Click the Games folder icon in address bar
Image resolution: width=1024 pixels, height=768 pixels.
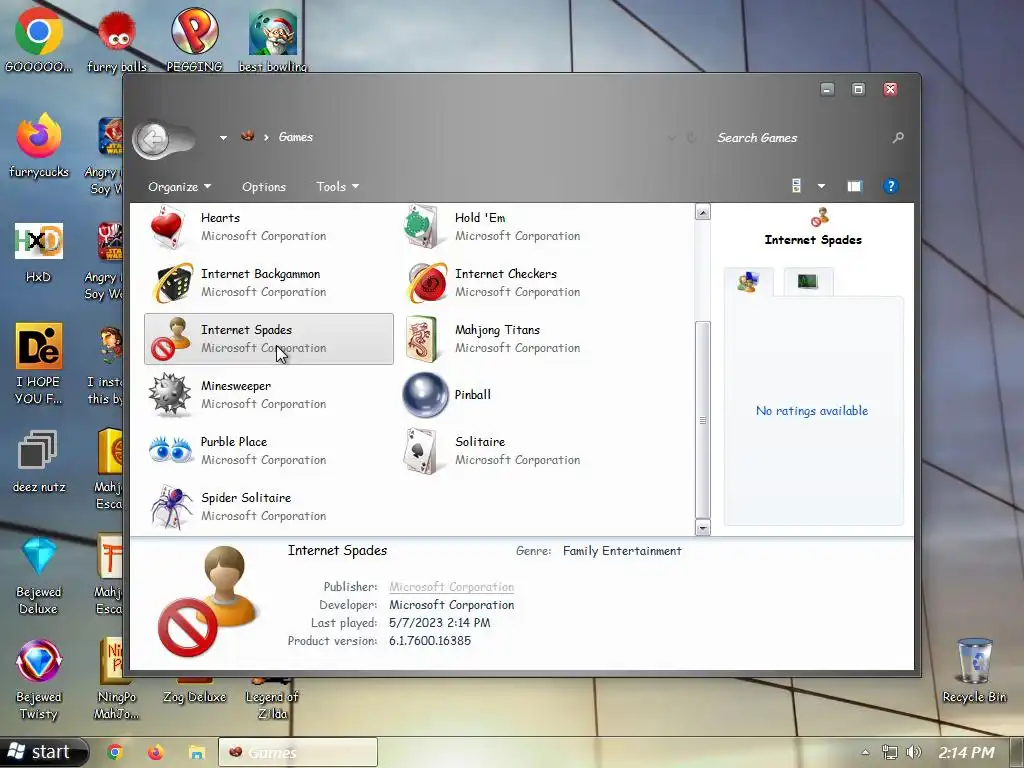tap(248, 136)
